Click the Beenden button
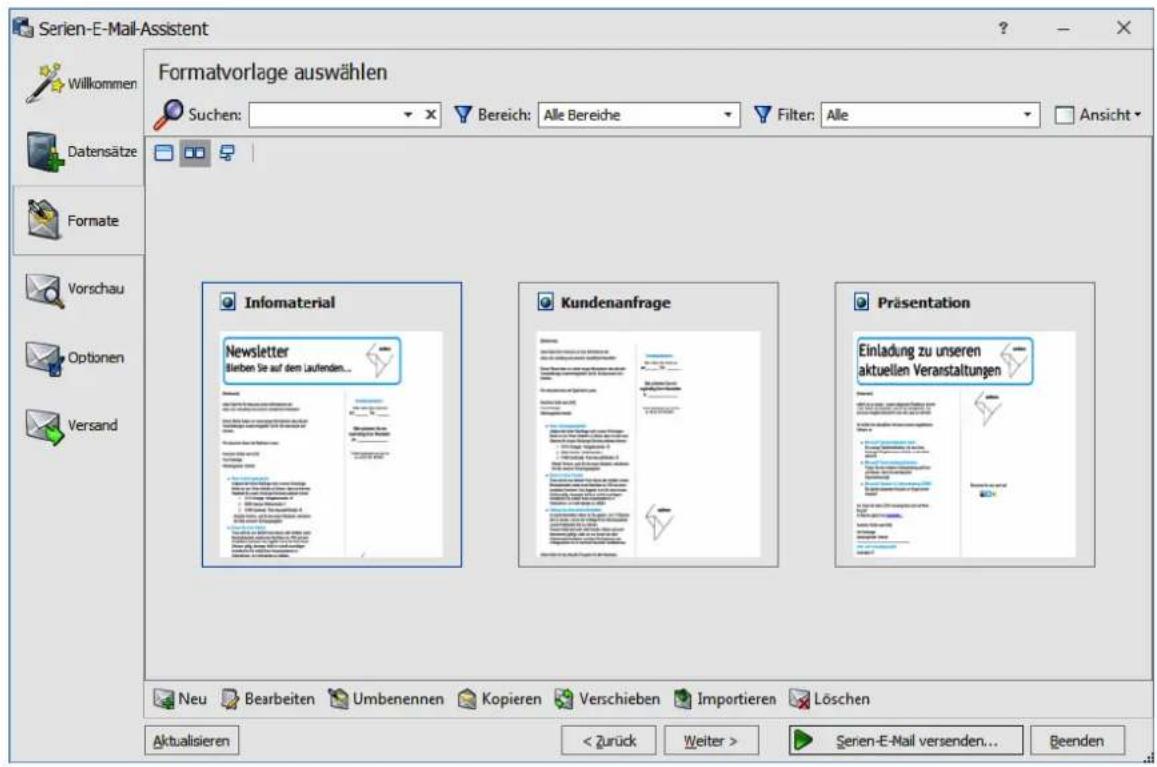Viewport: 1157px width, 767px height. [x=1077, y=740]
